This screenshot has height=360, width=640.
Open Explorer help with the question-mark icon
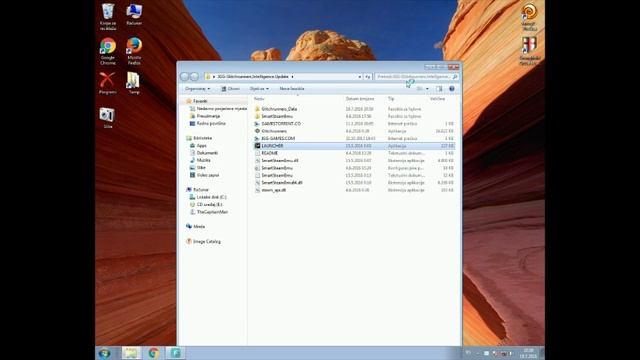(452, 89)
